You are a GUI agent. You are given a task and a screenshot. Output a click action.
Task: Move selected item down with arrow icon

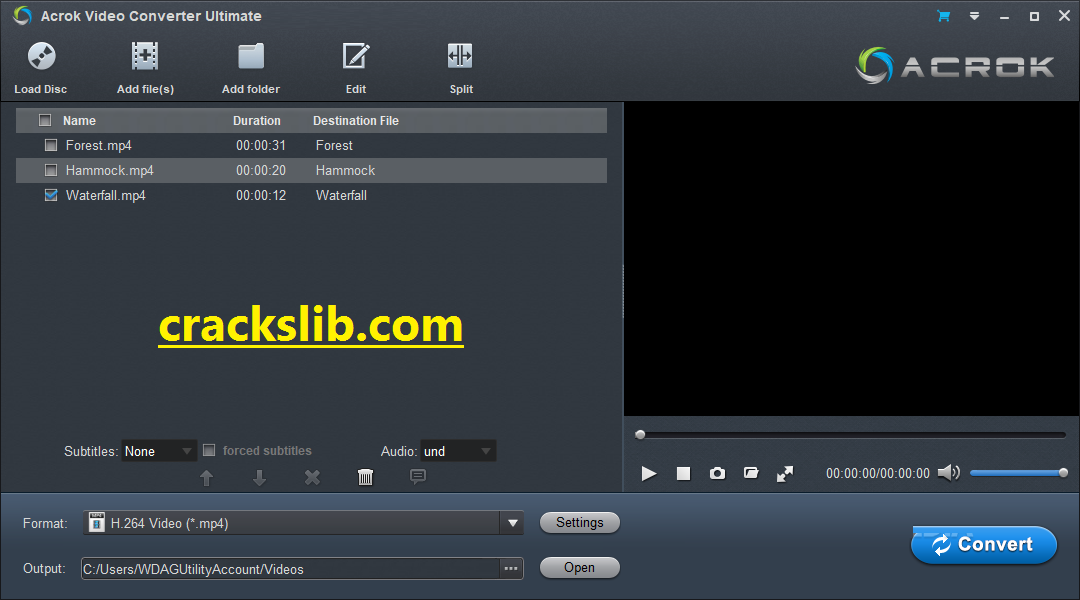point(259,477)
